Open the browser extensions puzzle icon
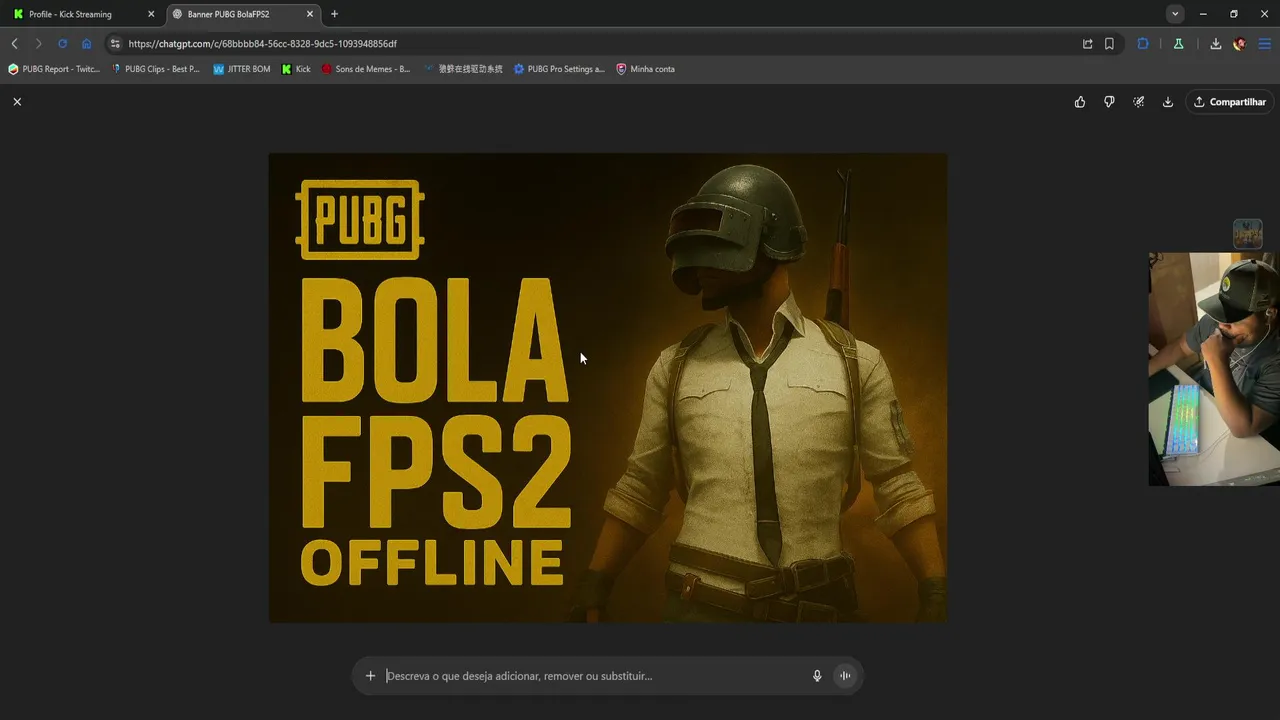This screenshot has width=1280, height=720. pos(1143,44)
